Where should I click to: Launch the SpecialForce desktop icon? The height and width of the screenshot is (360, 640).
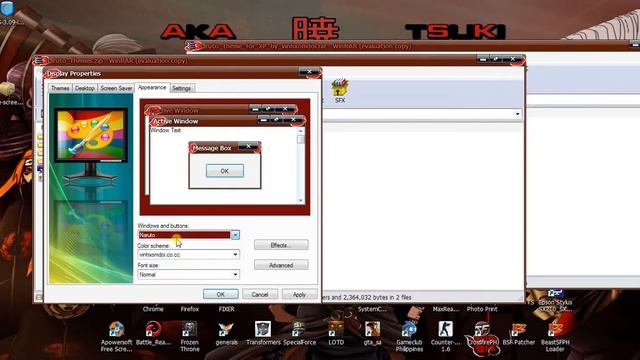pos(299,333)
